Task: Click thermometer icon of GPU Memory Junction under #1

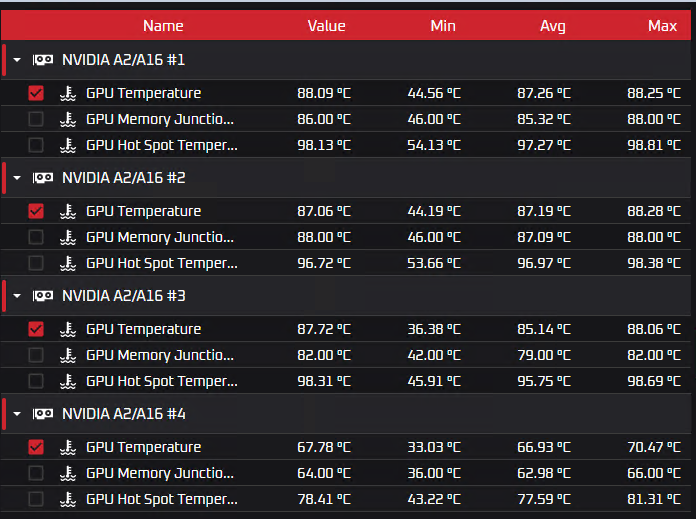Action: tap(68, 119)
